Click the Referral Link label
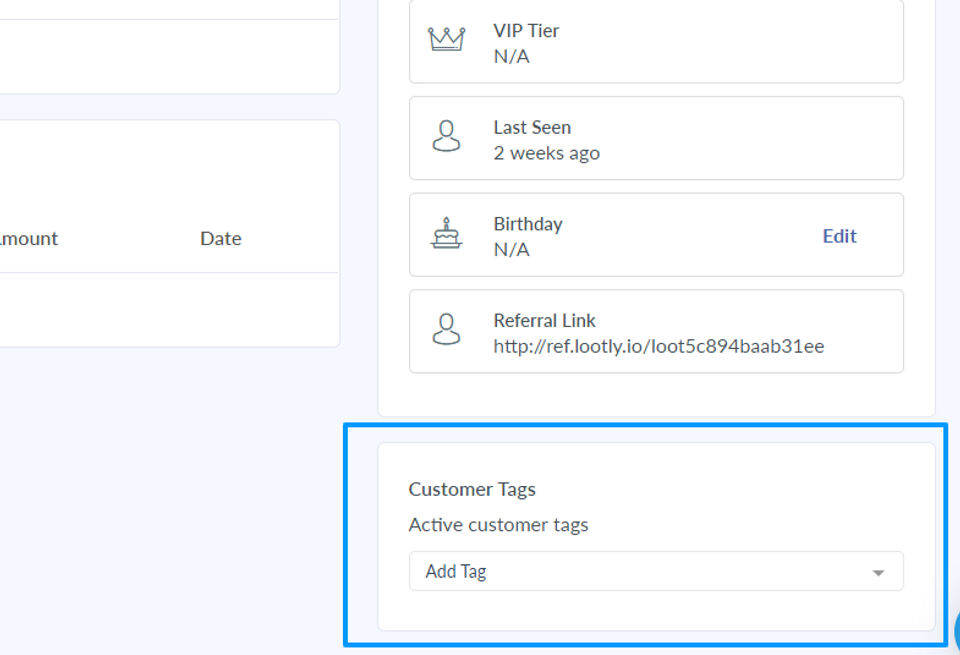The image size is (960, 655). [544, 321]
